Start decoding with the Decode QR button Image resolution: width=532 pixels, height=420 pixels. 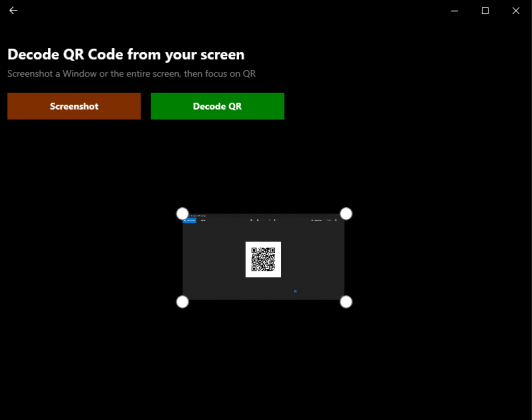(217, 106)
